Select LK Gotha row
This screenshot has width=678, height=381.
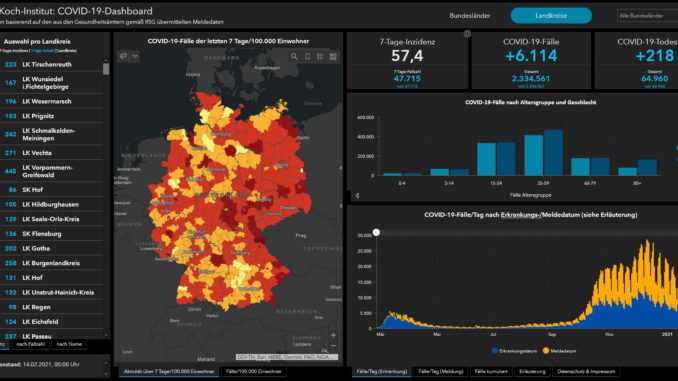click(51, 248)
